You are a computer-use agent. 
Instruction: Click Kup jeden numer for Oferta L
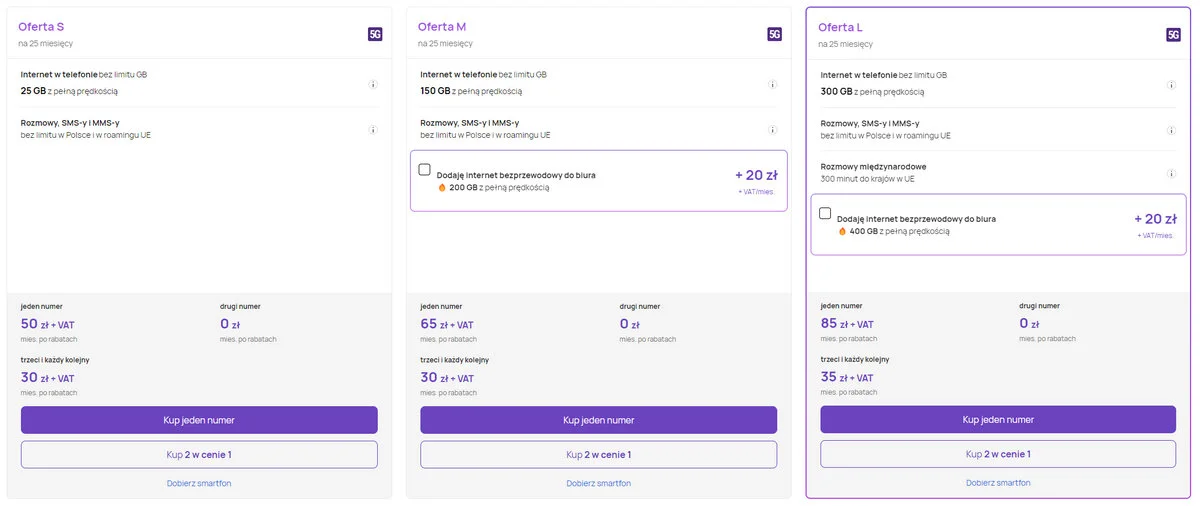click(998, 420)
